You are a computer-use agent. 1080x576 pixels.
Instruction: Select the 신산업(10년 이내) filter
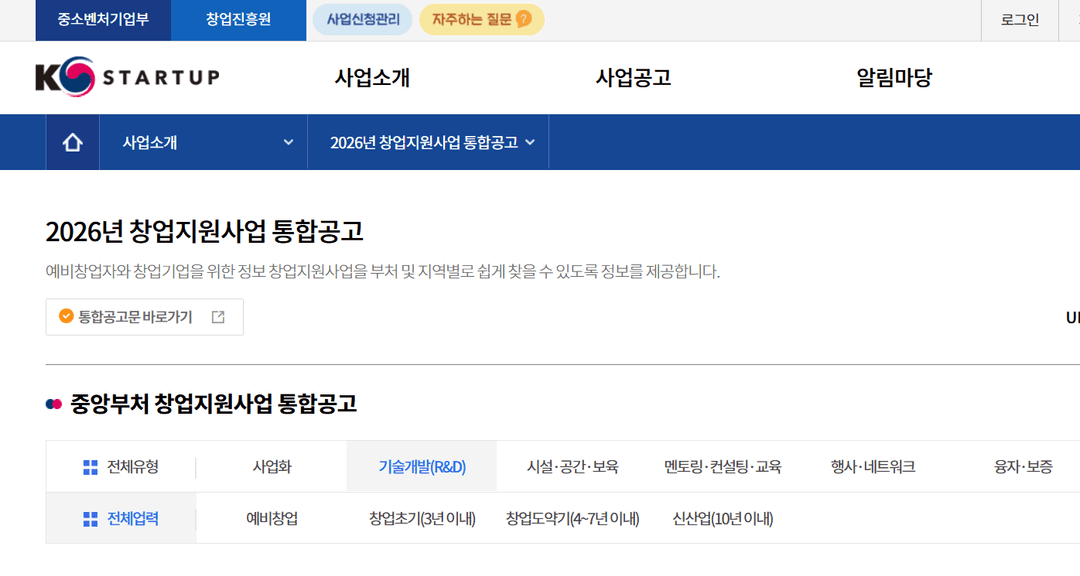coord(723,519)
